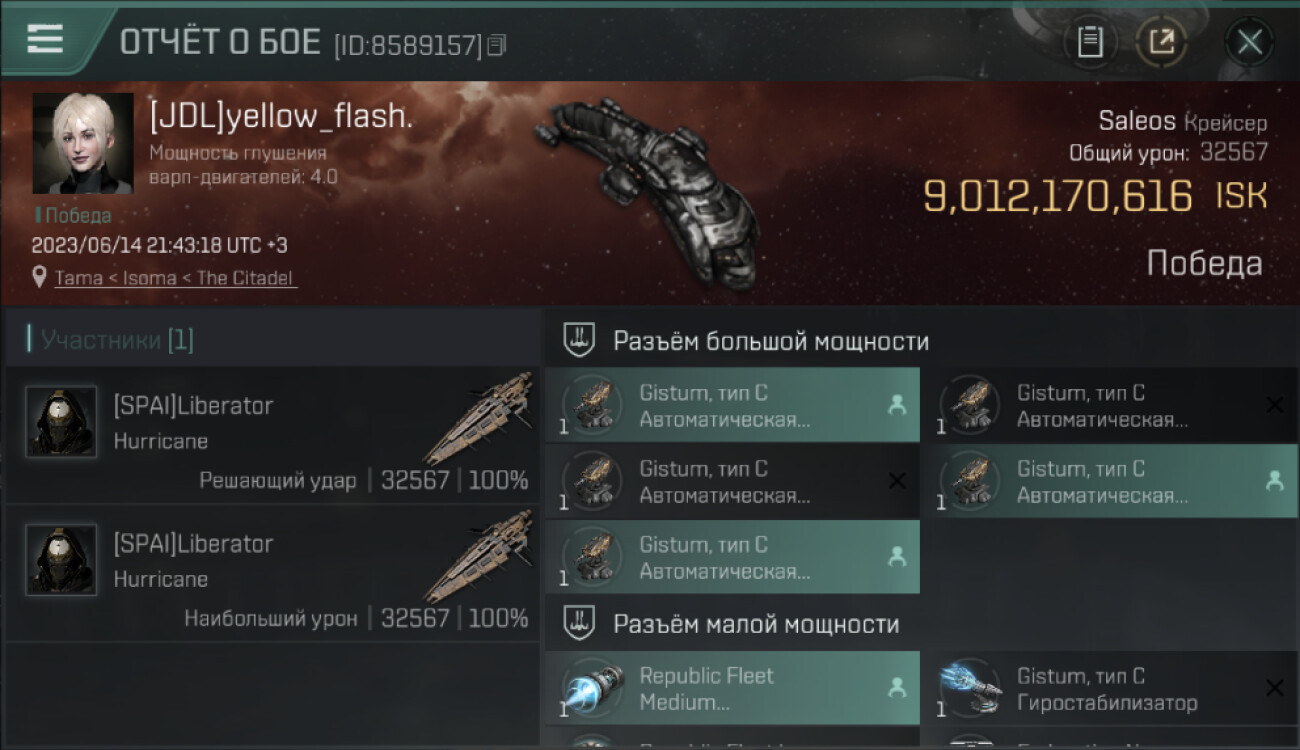
Task: Click the Gistum Гиростабилизатор module icon
Action: coord(970,688)
